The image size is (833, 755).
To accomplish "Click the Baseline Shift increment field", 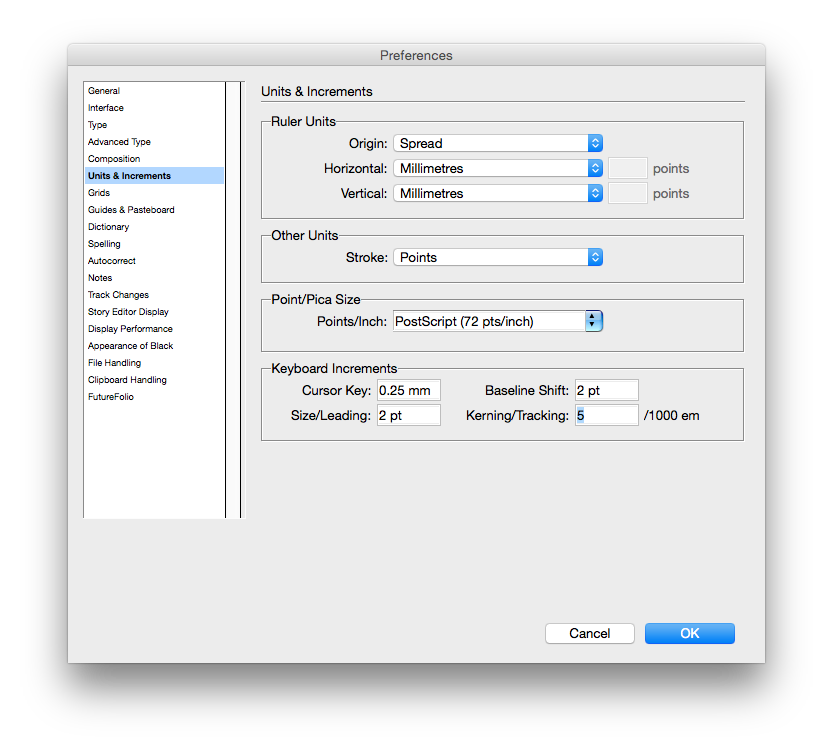I will [x=607, y=391].
